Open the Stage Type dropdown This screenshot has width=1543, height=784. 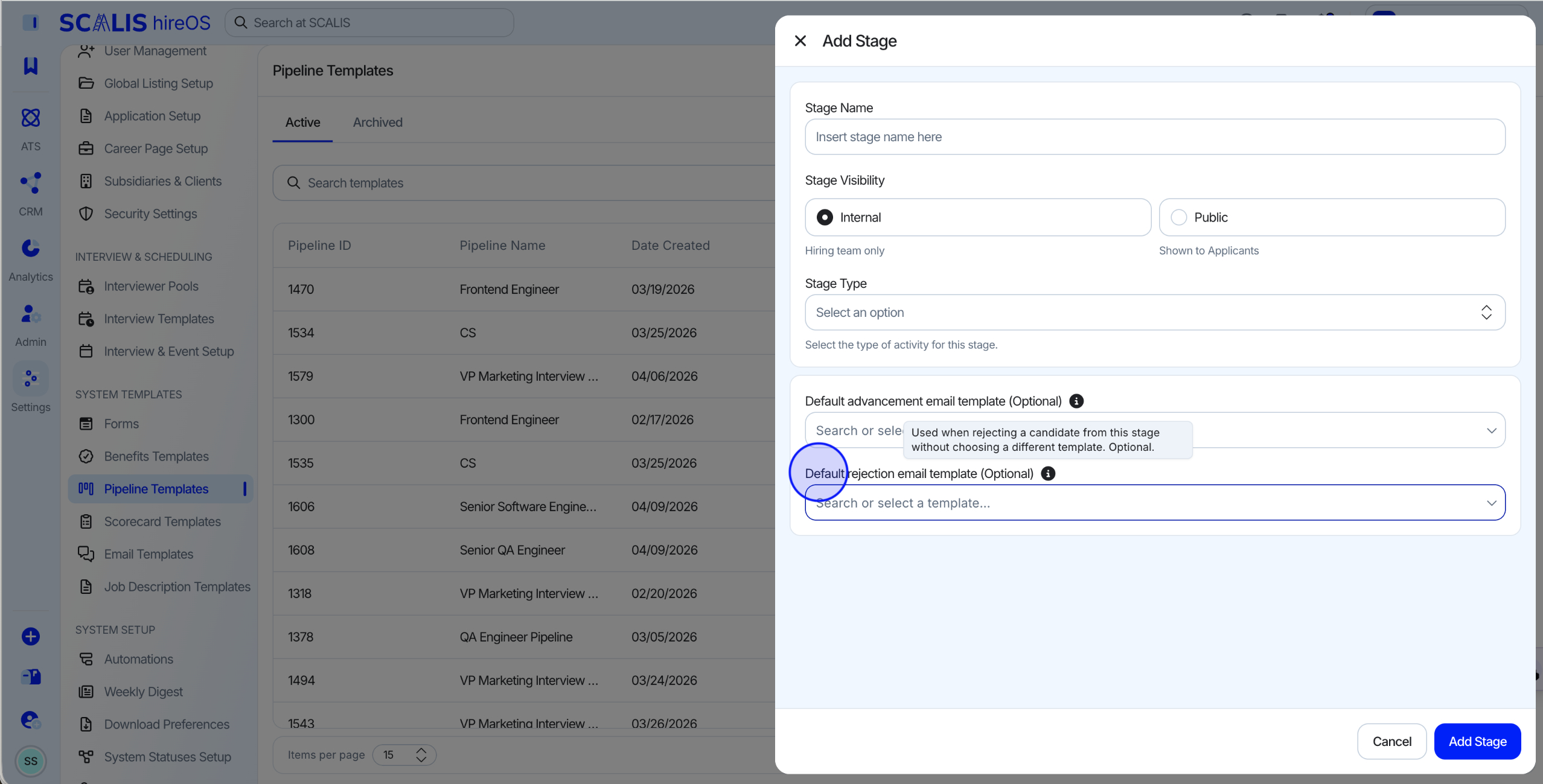[x=1155, y=312]
